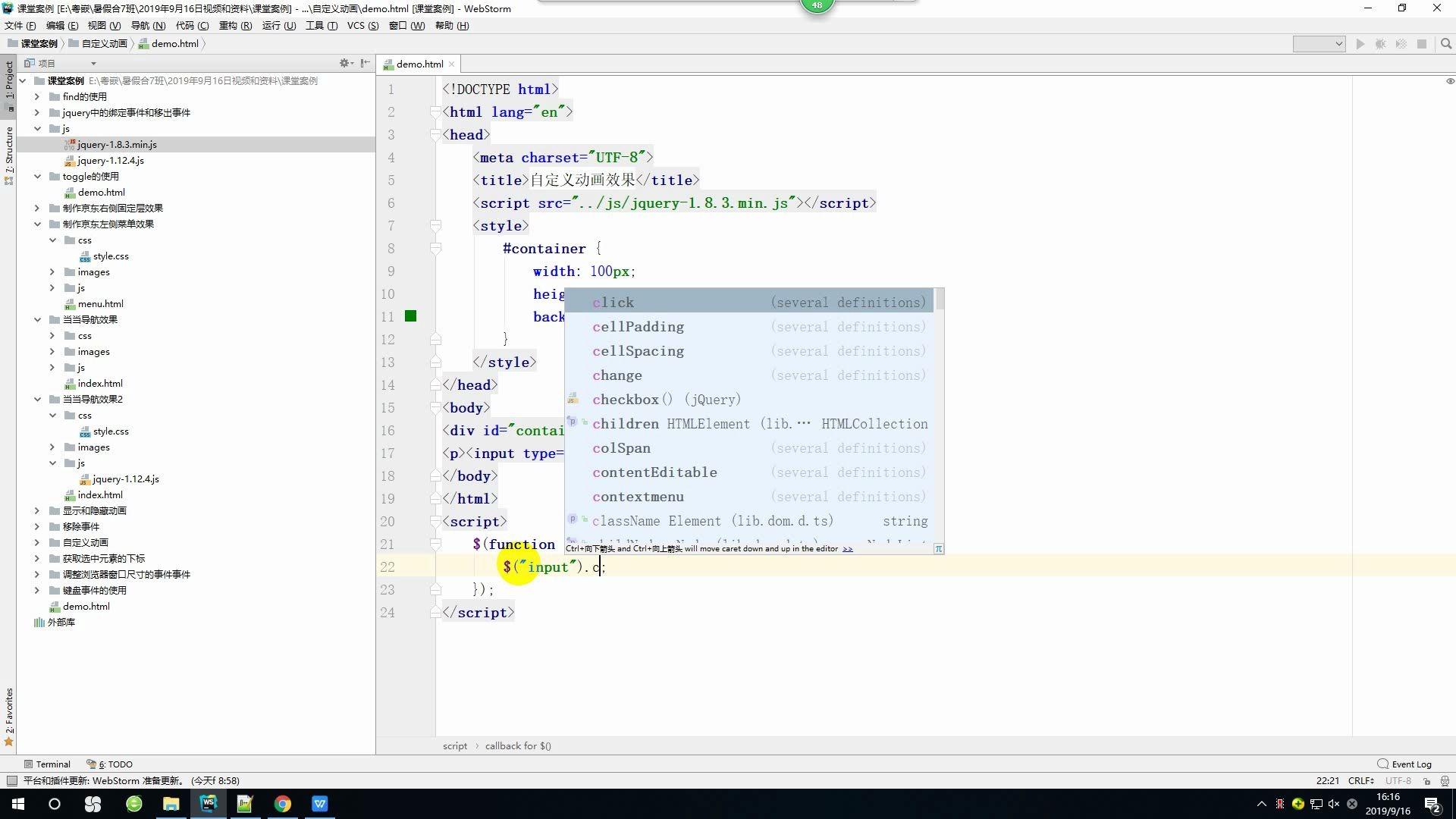Toggle tool window bars button in status bar
The height and width of the screenshot is (819, 1456).
point(11,780)
